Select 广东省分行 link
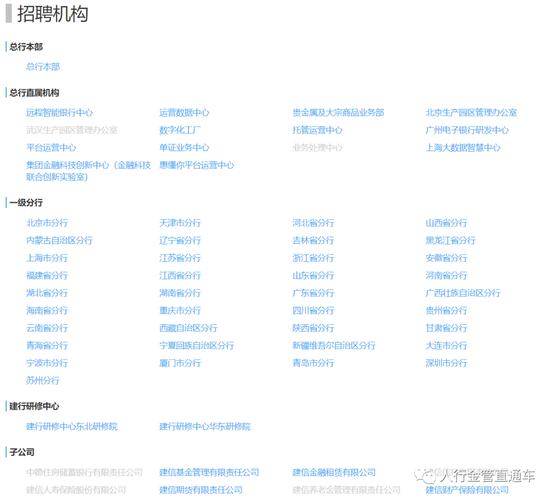 [x=313, y=293]
